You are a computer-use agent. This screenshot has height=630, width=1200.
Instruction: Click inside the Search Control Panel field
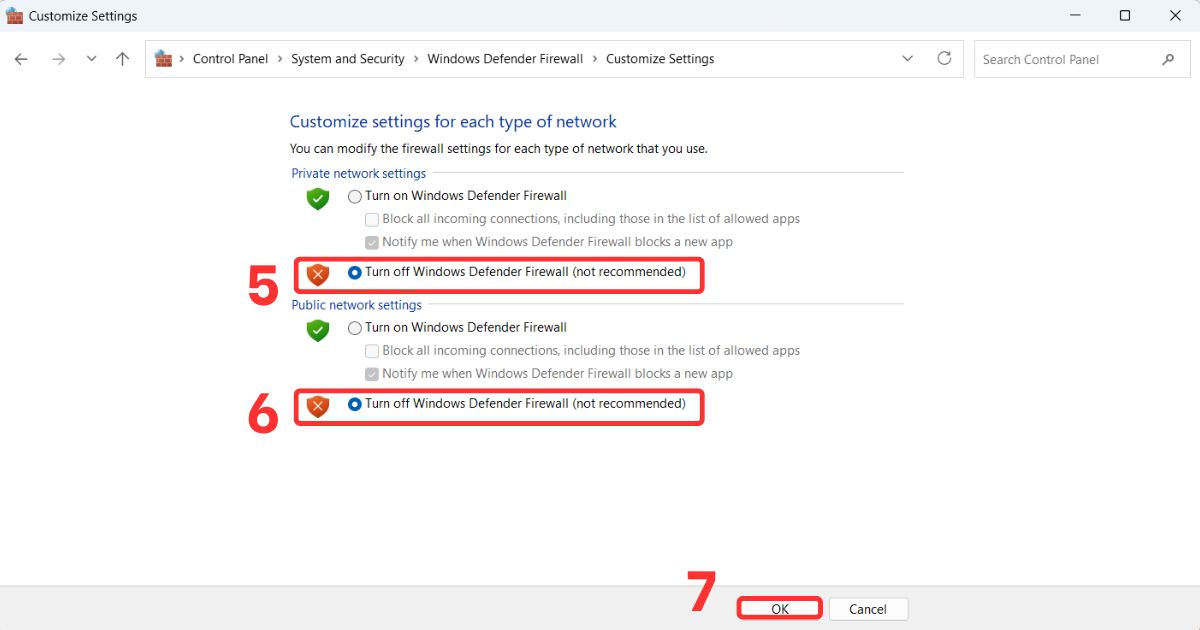point(1070,59)
